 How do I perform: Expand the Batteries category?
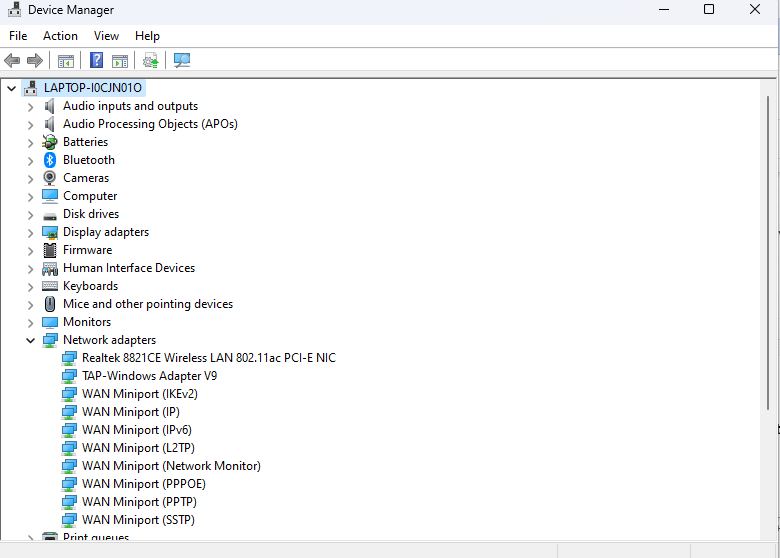click(x=30, y=143)
